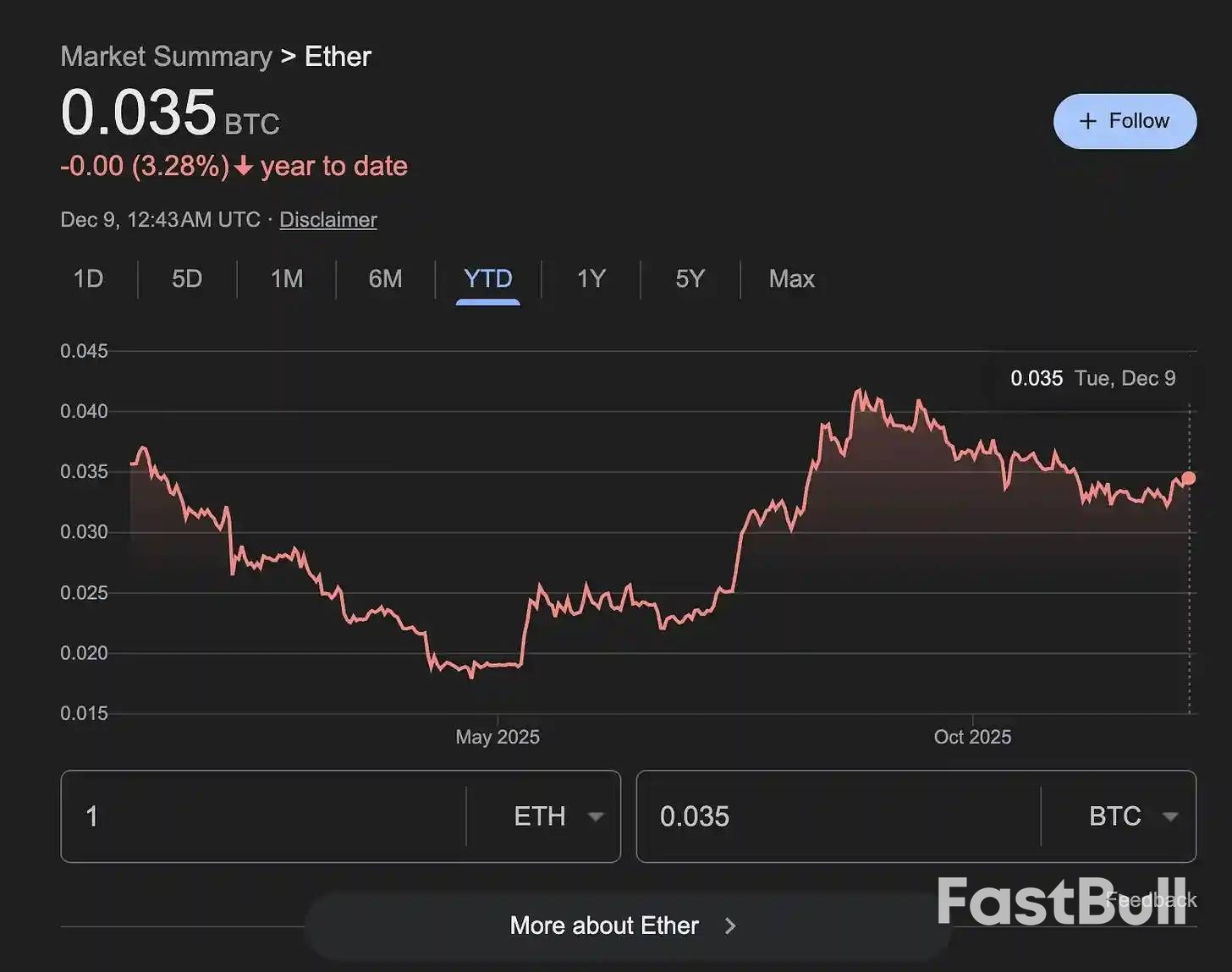
Task: Click the chevron arrow beside More about Ether
Action: [x=730, y=926]
